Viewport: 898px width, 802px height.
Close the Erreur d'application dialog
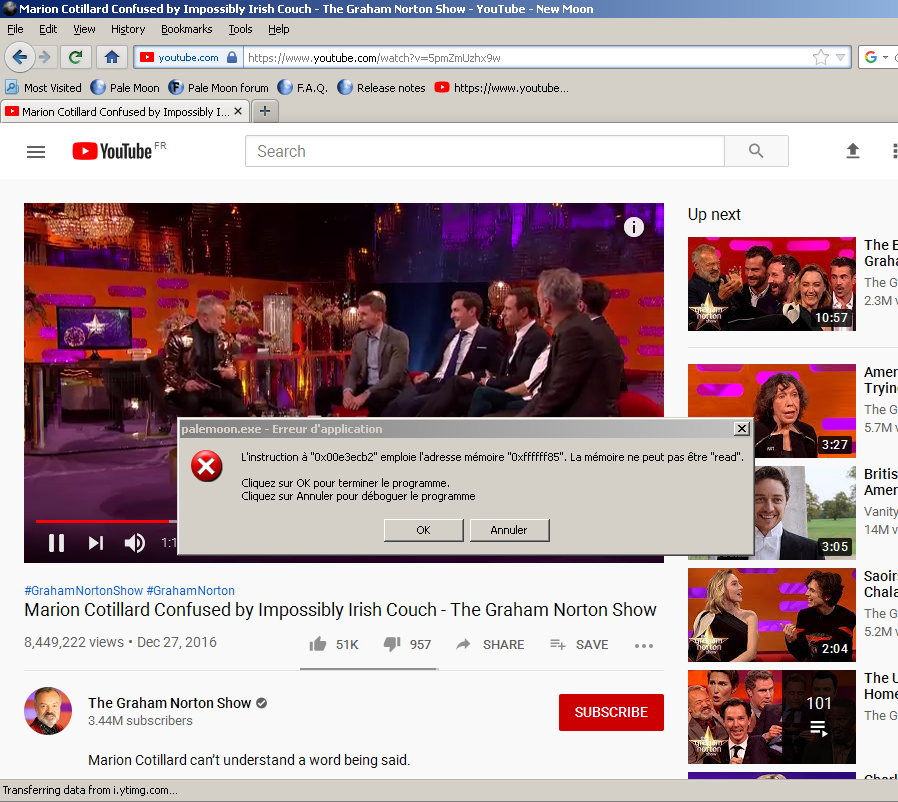click(742, 428)
